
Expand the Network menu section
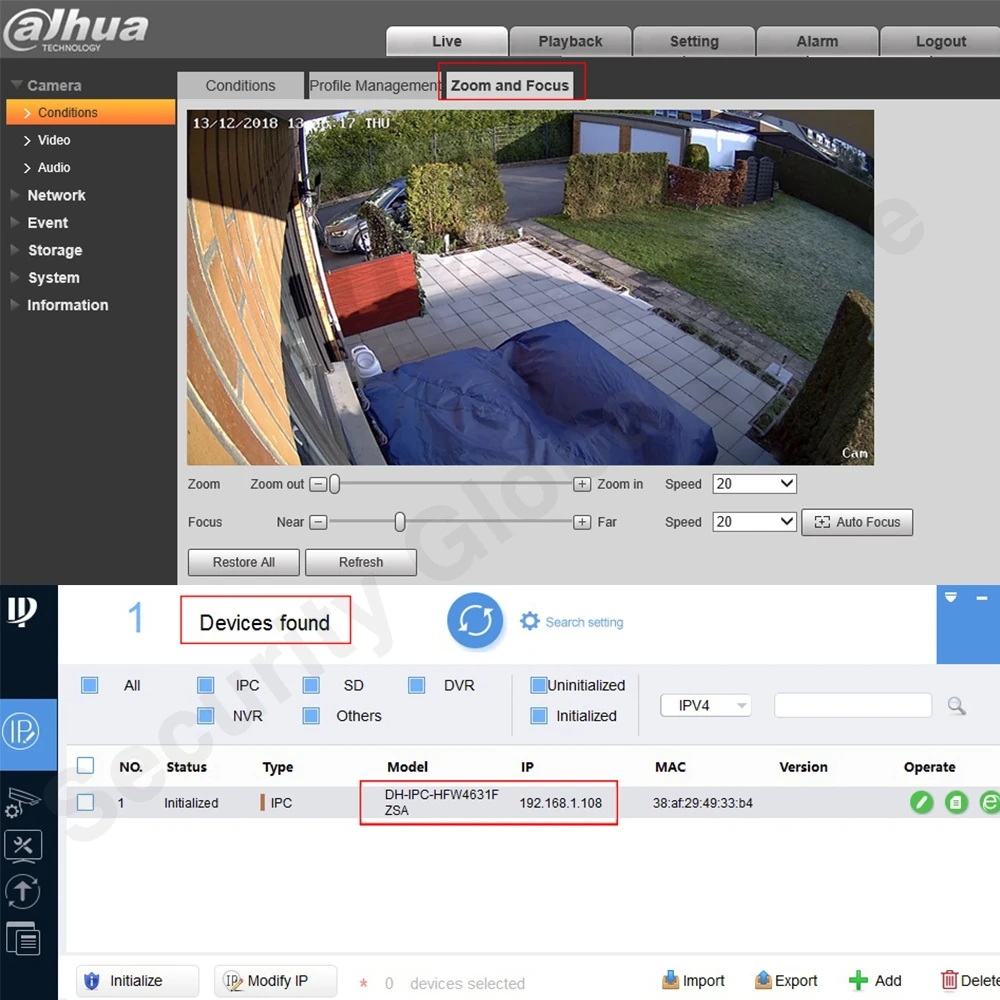(56, 195)
